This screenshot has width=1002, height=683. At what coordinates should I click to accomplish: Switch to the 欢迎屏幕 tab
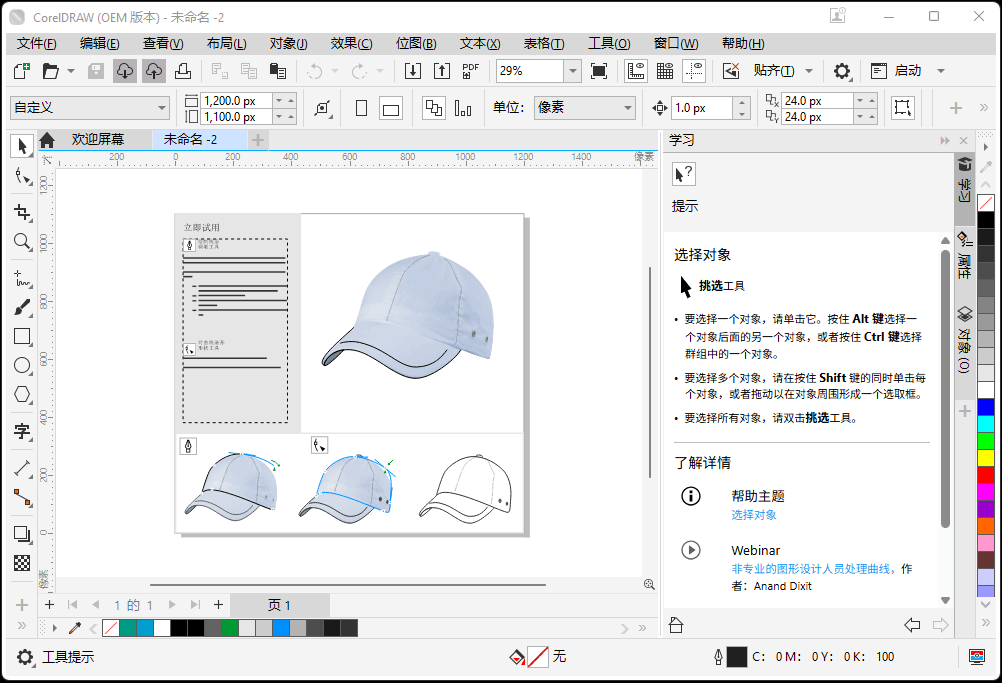(x=99, y=142)
